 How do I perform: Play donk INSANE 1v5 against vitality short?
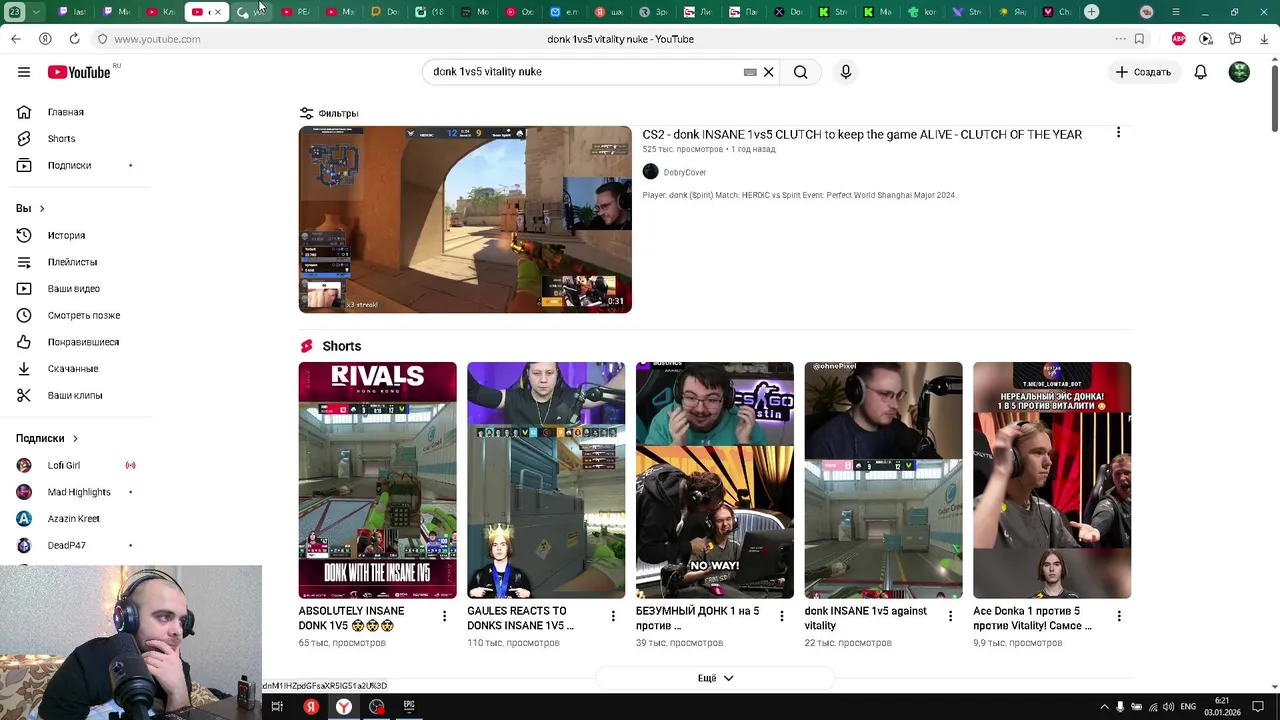click(x=884, y=480)
